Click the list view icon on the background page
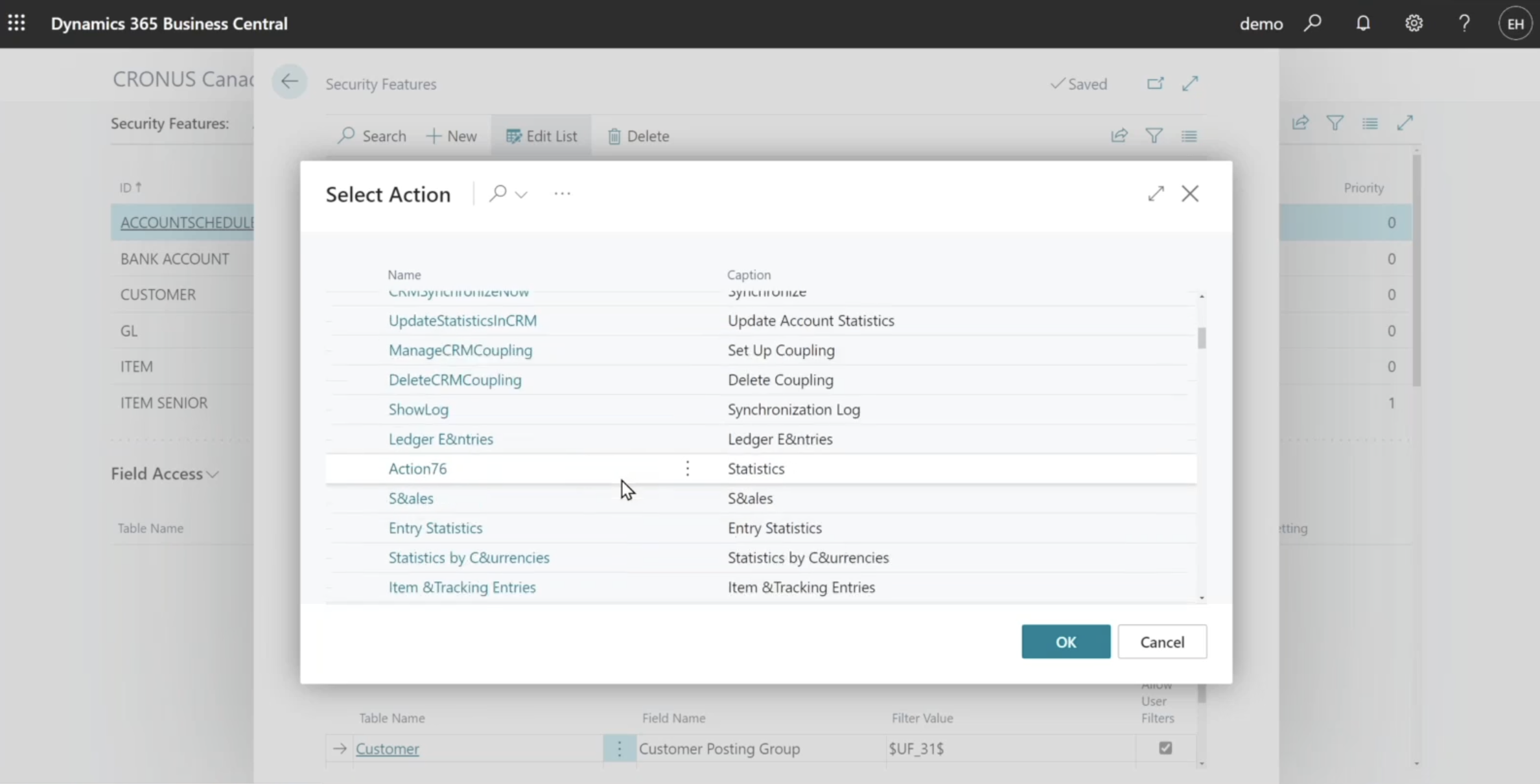Image resolution: width=1540 pixels, height=784 pixels. (1370, 122)
